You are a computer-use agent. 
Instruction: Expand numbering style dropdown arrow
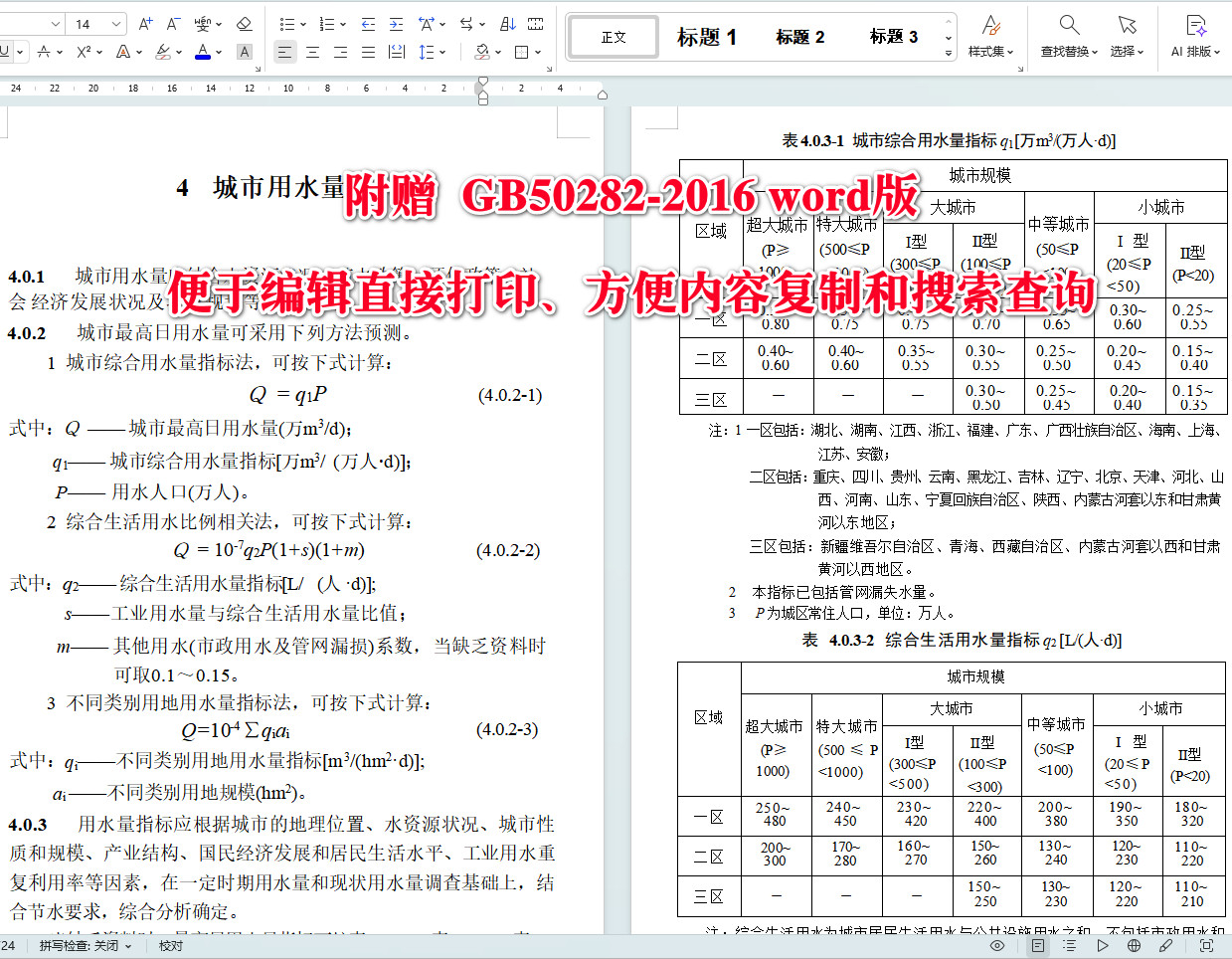point(343,24)
